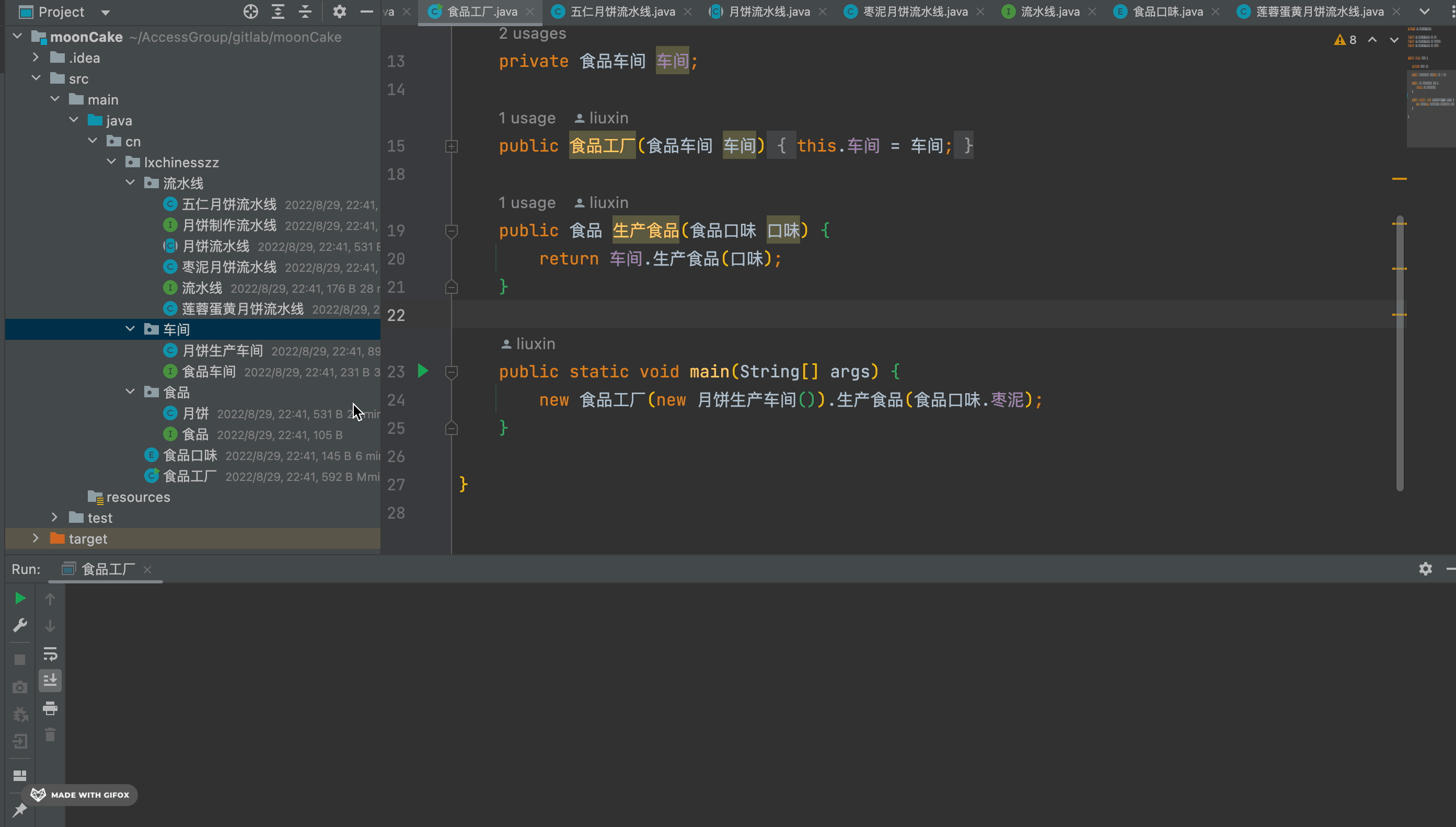
Task: Print the console output
Action: pos(50,708)
